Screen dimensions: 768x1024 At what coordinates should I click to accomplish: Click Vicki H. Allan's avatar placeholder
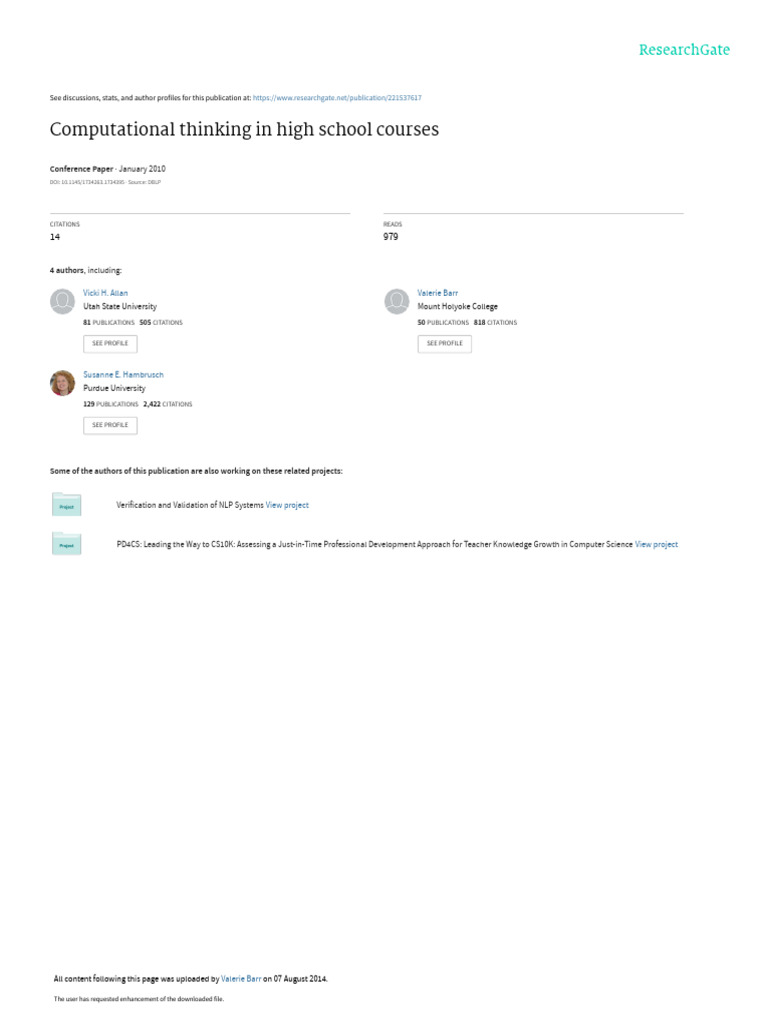(x=62, y=302)
